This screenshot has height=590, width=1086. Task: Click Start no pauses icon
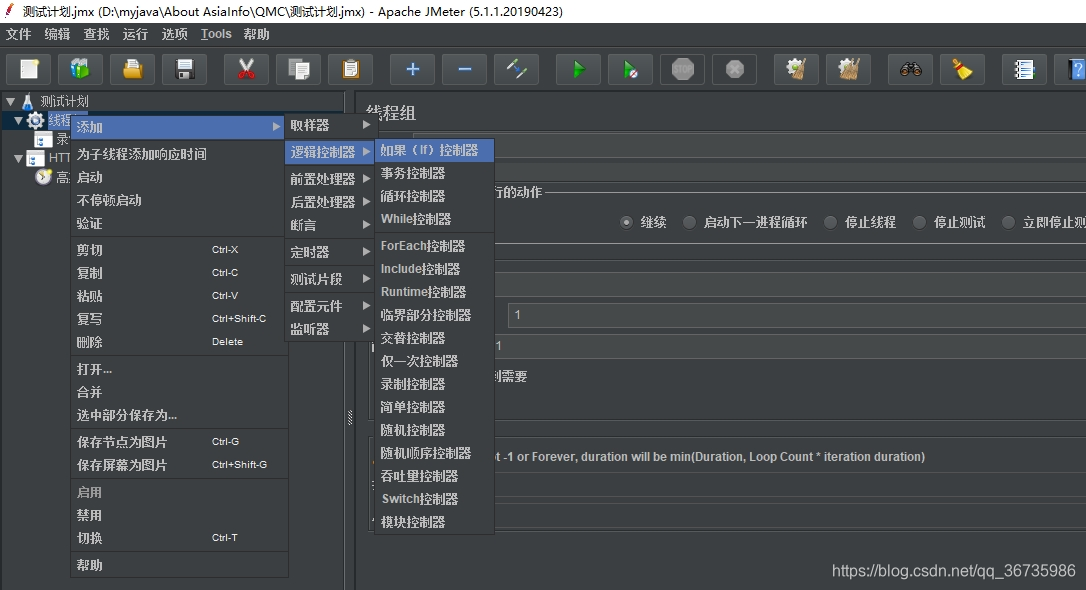pos(630,69)
